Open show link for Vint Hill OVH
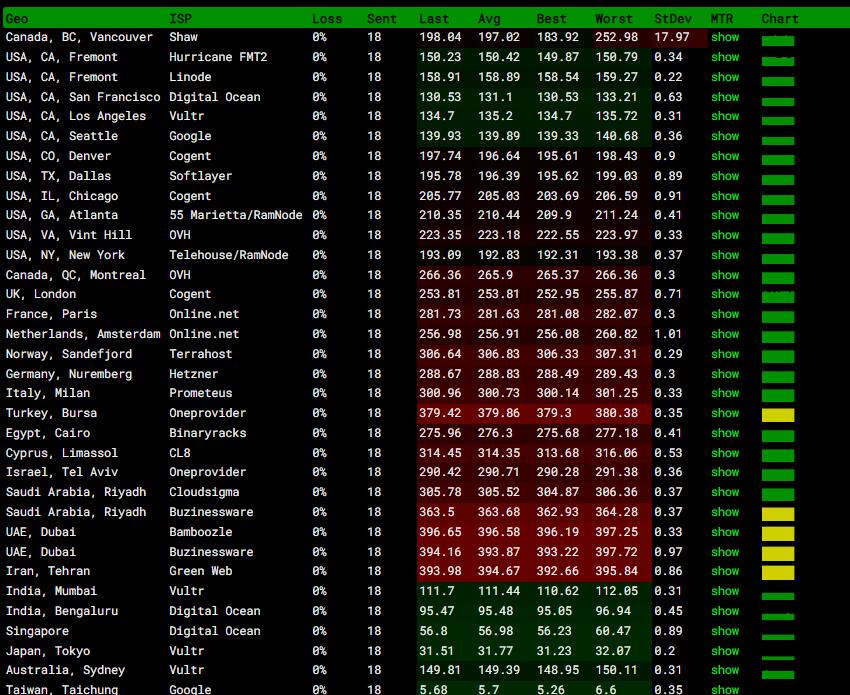Screen dimensions: 850x695 [725, 235]
